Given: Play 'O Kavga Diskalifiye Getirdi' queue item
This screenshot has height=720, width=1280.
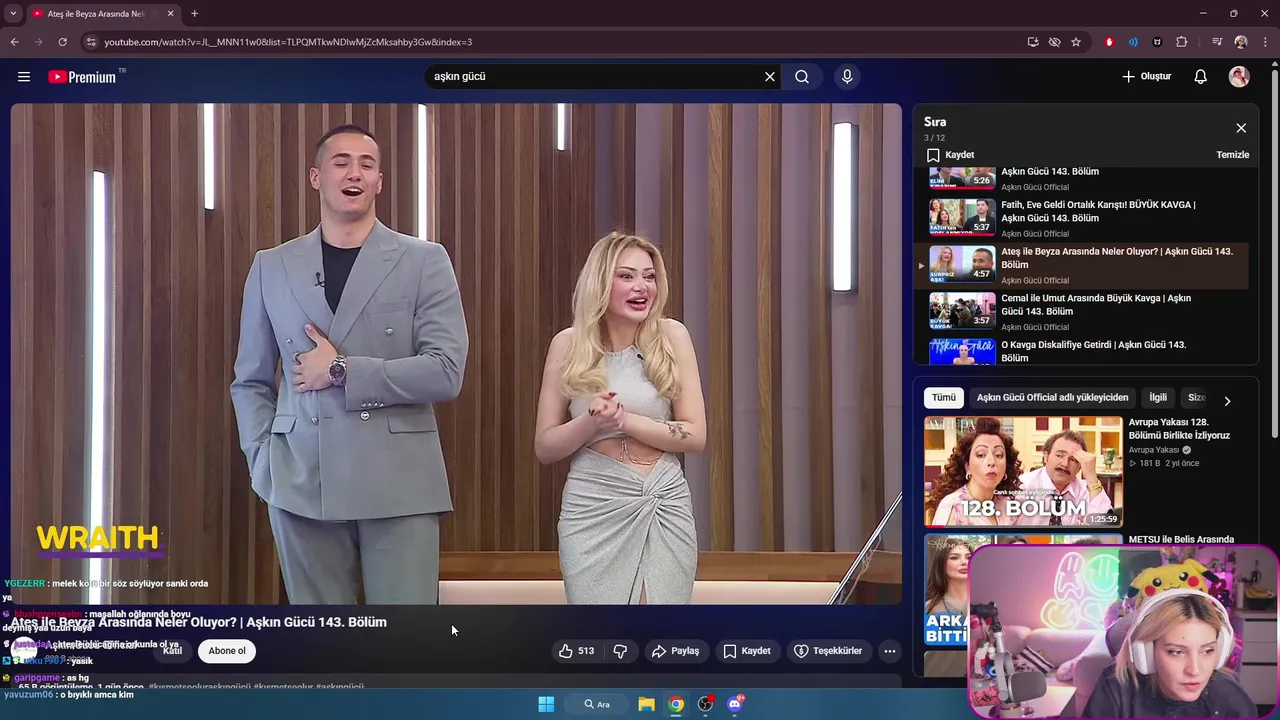Looking at the screenshot, I should [1084, 351].
